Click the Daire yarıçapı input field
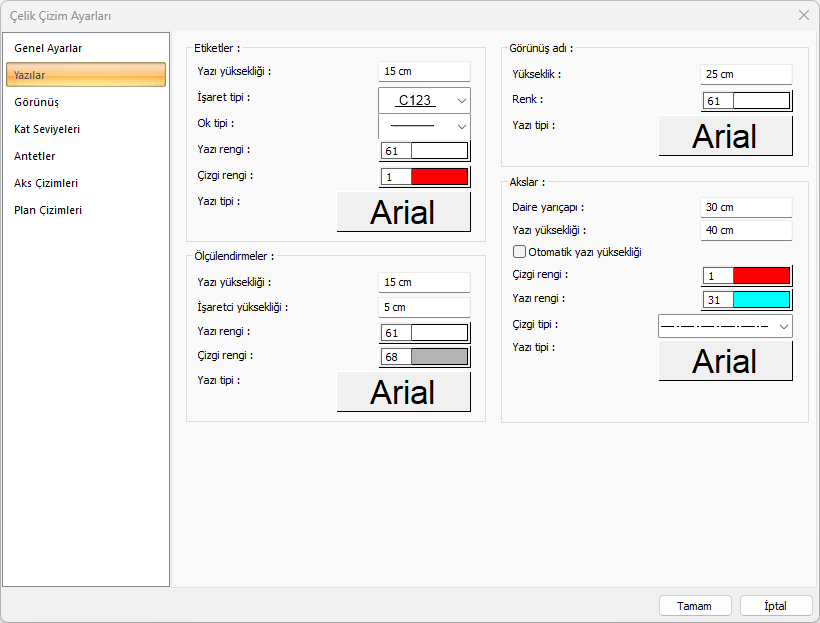This screenshot has height=623, width=820. (x=746, y=207)
